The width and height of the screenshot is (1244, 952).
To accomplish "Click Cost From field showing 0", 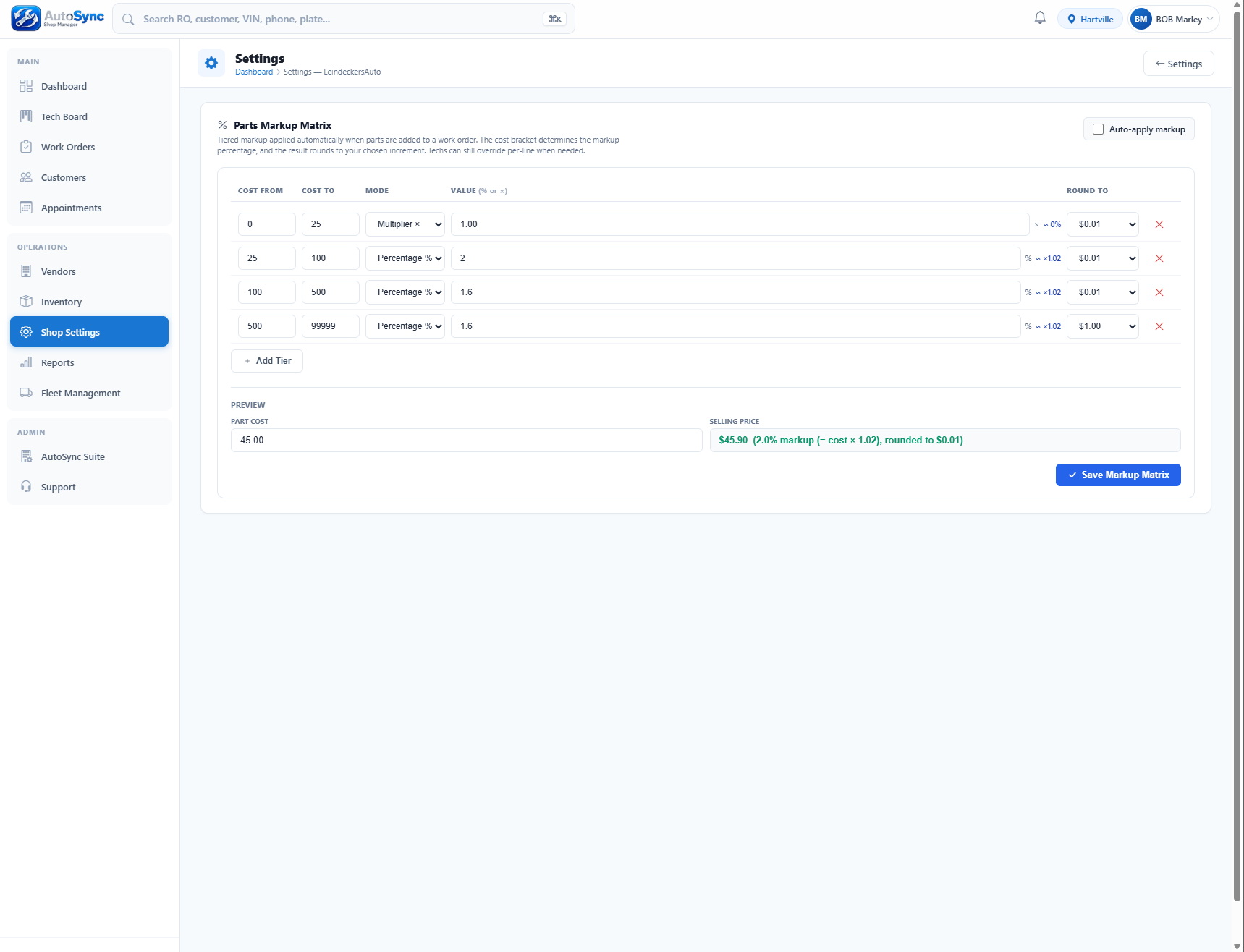I will pos(267,224).
